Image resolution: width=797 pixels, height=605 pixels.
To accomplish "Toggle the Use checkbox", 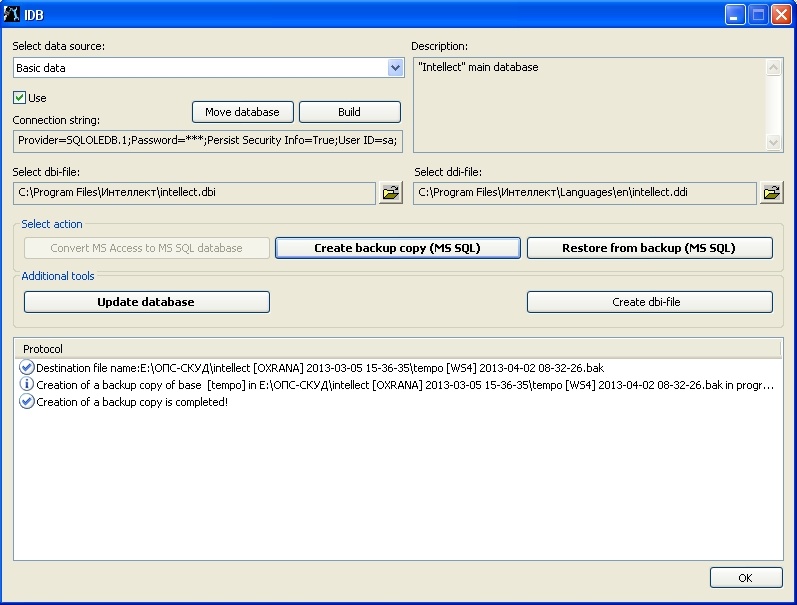I will 19,98.
